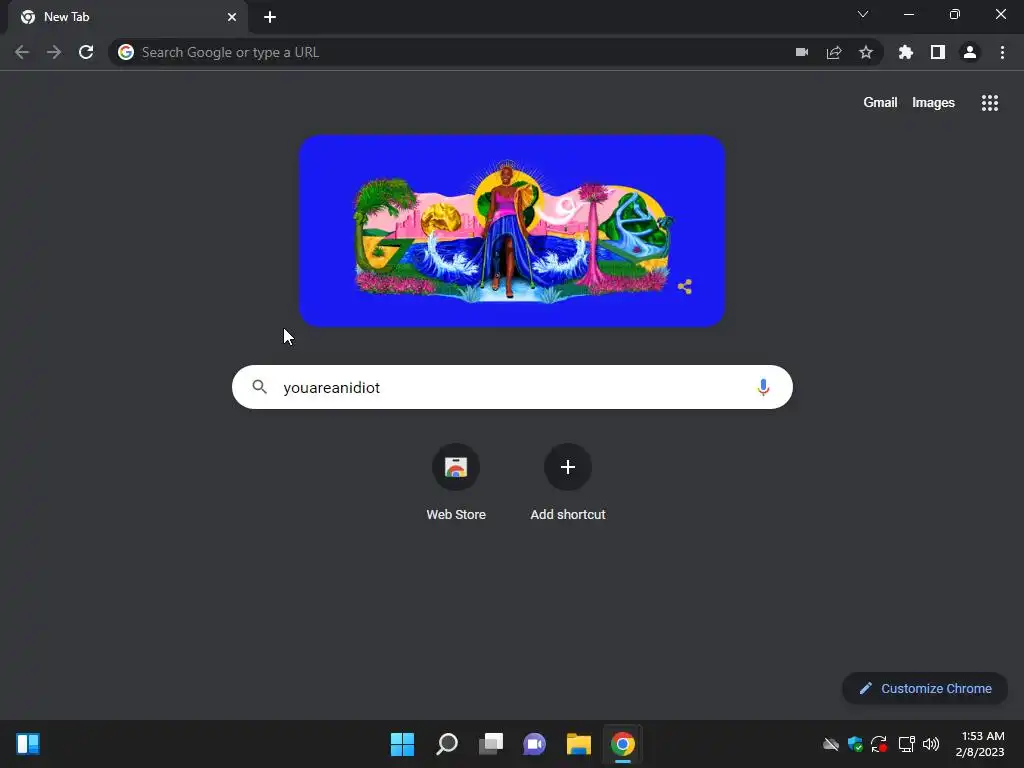Start voice search with microphone
This screenshot has width=1024, height=768.
click(x=763, y=387)
